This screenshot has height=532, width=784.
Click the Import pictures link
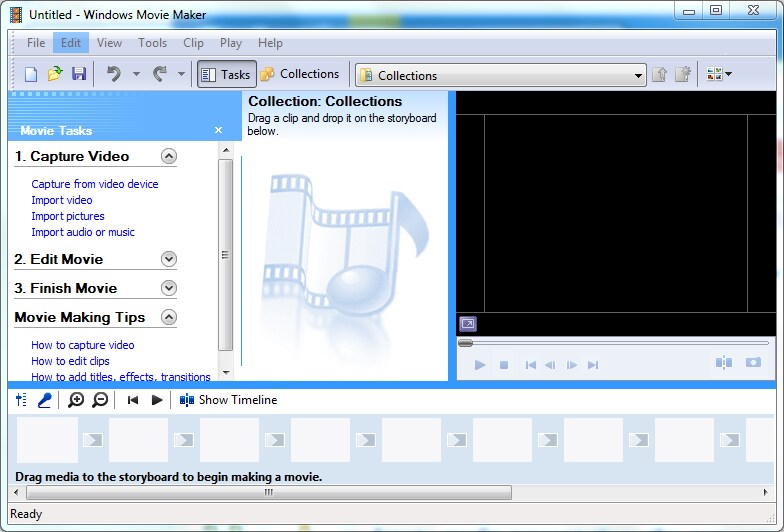(68, 216)
